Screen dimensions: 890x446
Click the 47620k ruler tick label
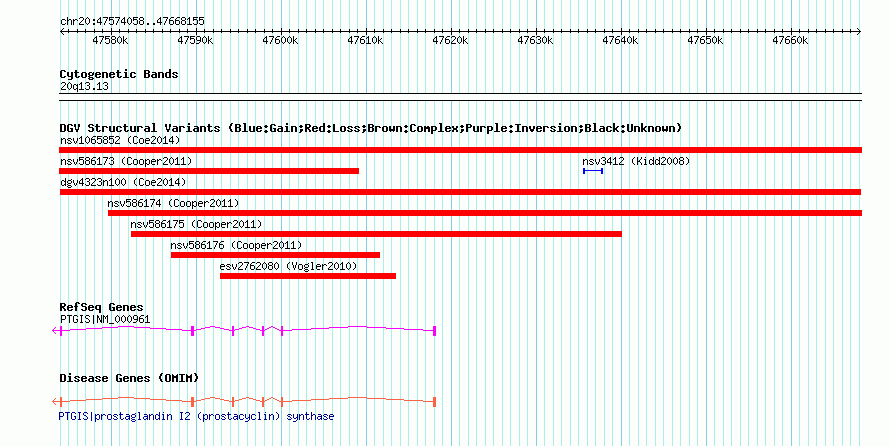(x=450, y=40)
